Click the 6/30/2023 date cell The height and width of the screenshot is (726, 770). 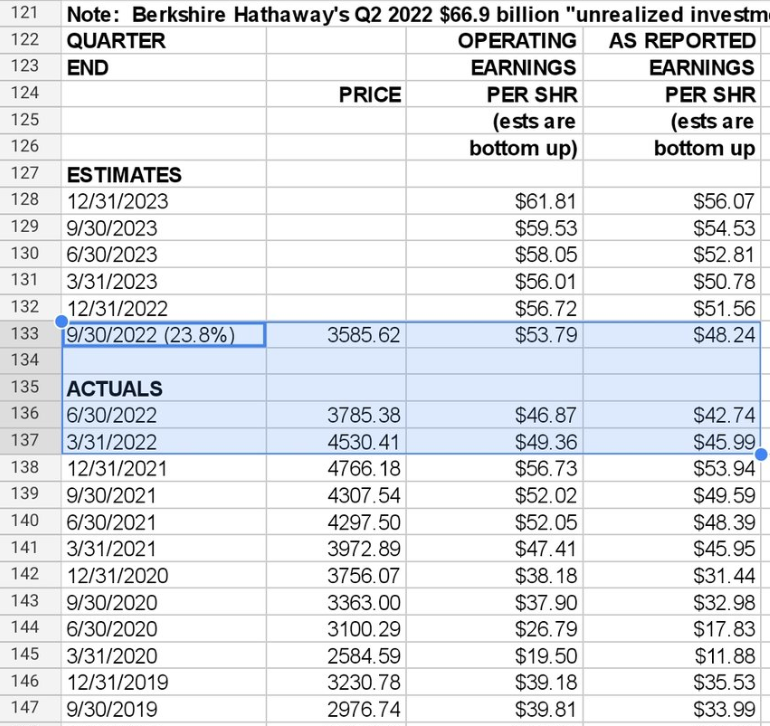pyautogui.click(x=164, y=254)
